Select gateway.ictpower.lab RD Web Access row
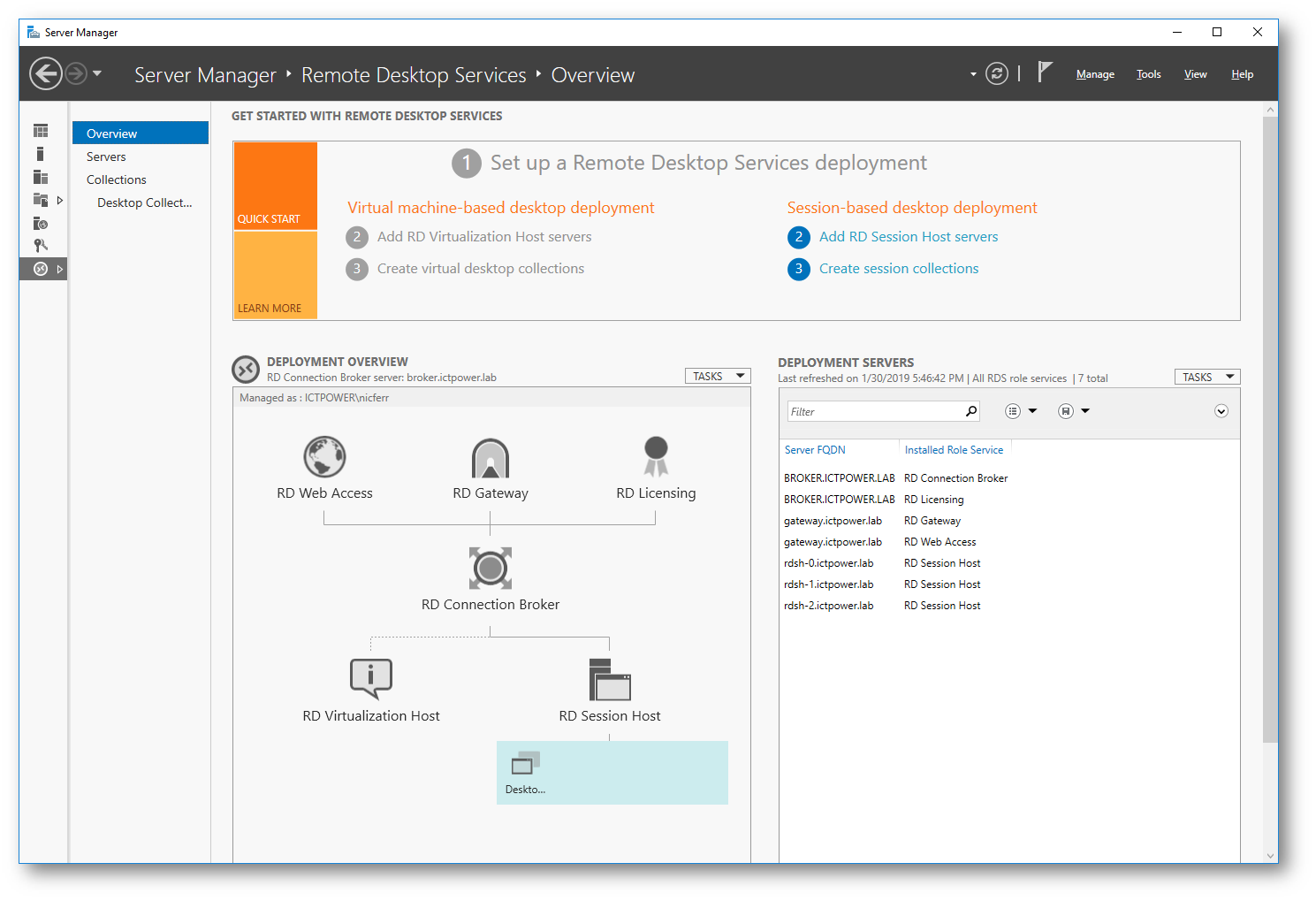This screenshot has height=901, width=1316. 1009,542
